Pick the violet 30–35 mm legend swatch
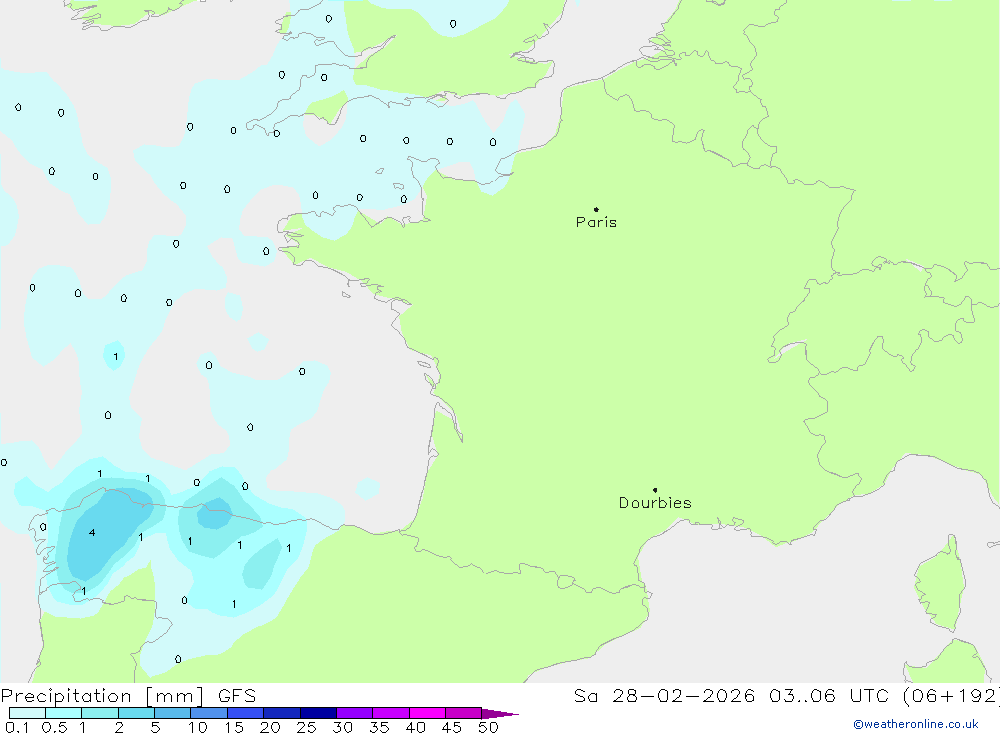The width and height of the screenshot is (1000, 733). [x=354, y=713]
